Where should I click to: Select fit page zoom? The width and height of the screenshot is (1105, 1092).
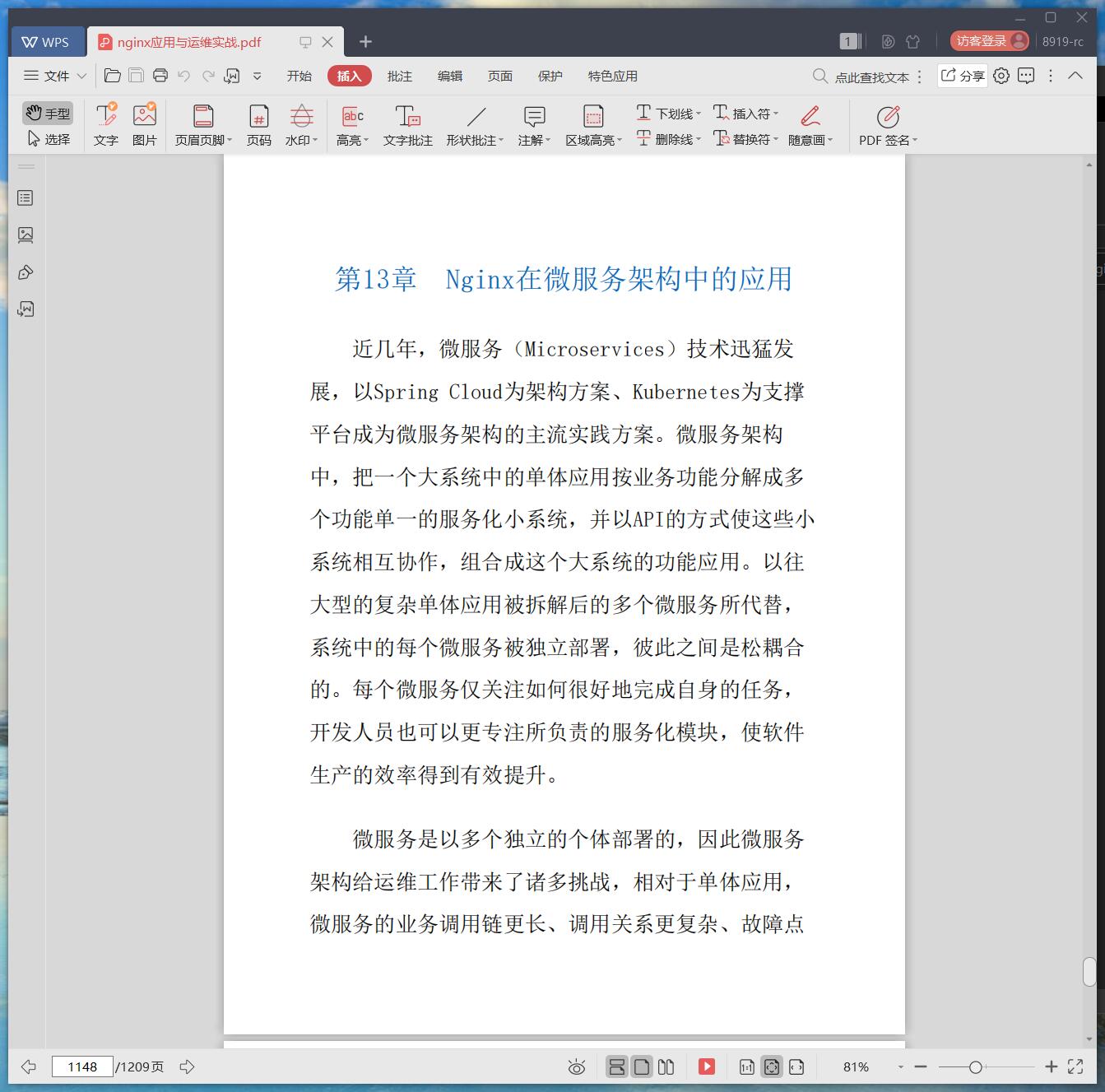[771, 1066]
